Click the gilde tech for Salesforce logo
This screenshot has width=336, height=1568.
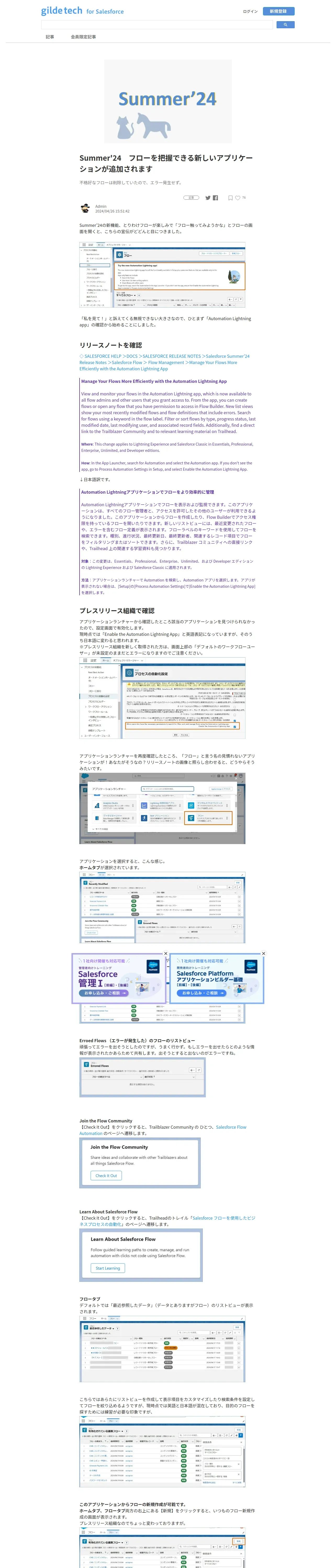coord(82,11)
